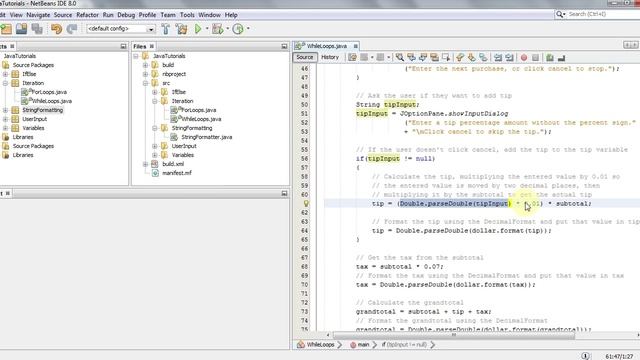640x360 pixels.
Task: Run the project with the green play icon
Action: coord(198,29)
